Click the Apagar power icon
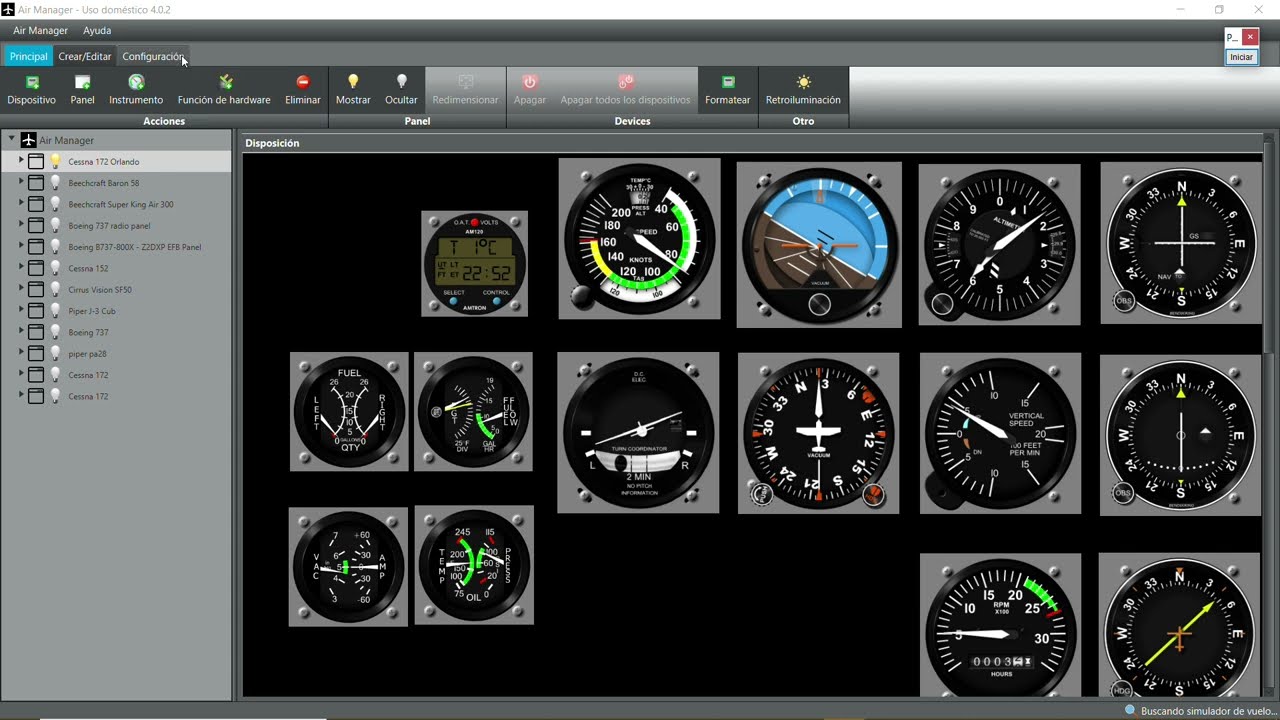Screen dimensions: 1280x720 tap(530, 82)
